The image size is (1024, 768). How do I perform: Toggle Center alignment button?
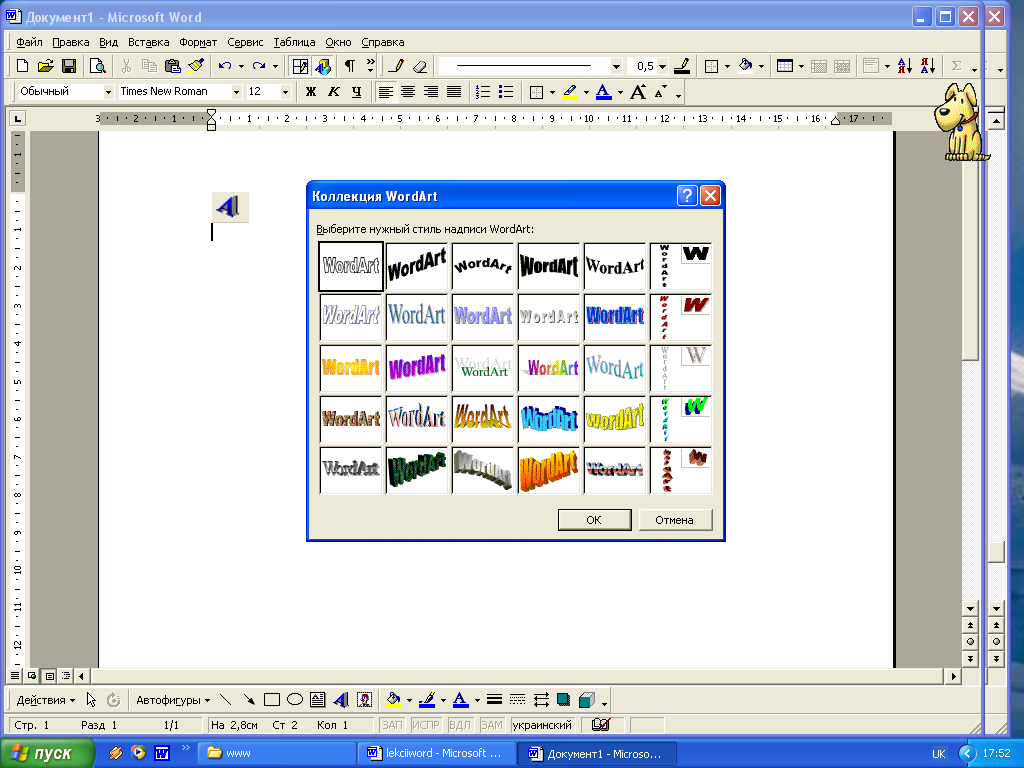[x=408, y=92]
